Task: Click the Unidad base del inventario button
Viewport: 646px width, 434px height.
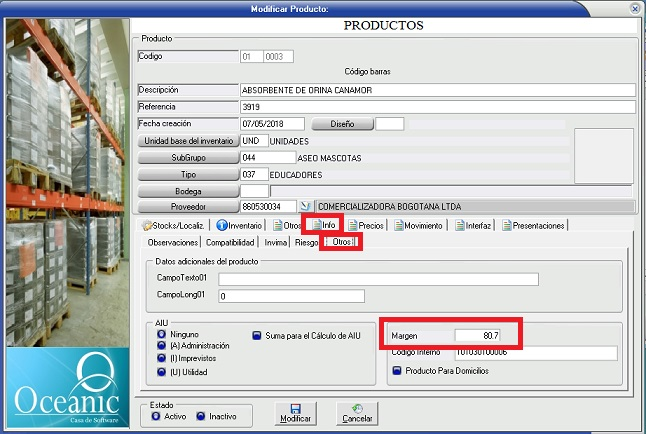Action: (187, 141)
